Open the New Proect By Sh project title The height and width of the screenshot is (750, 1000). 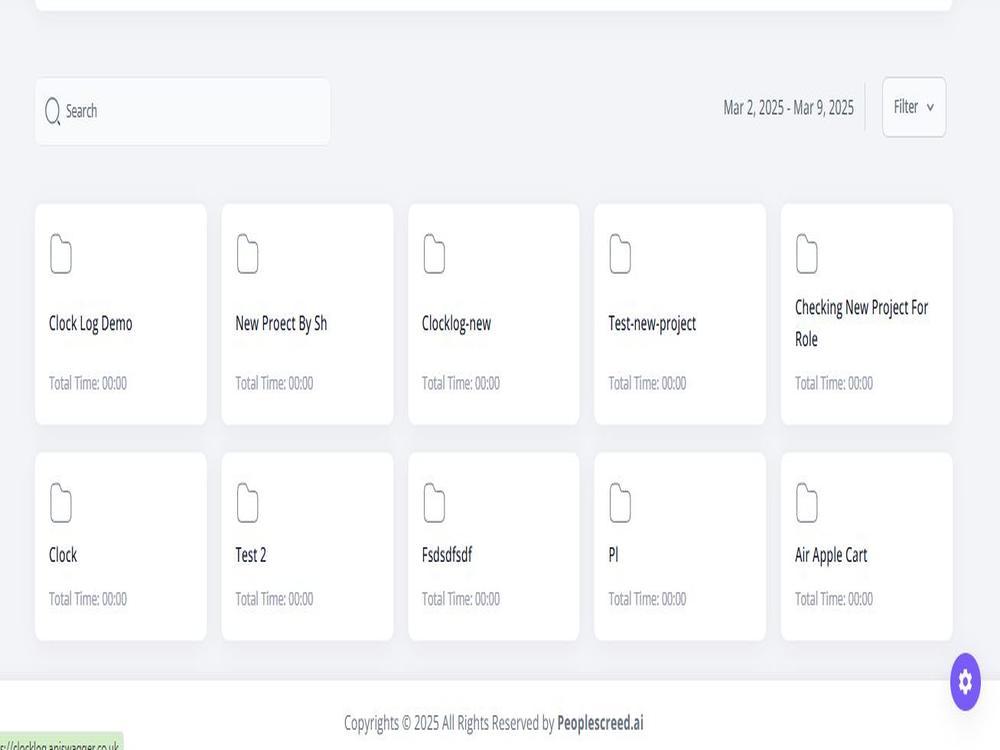(281, 323)
